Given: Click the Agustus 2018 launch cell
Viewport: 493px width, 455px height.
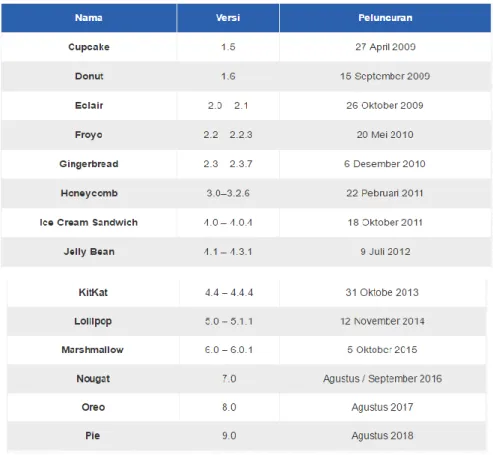Looking at the screenshot, I should 382,436.
